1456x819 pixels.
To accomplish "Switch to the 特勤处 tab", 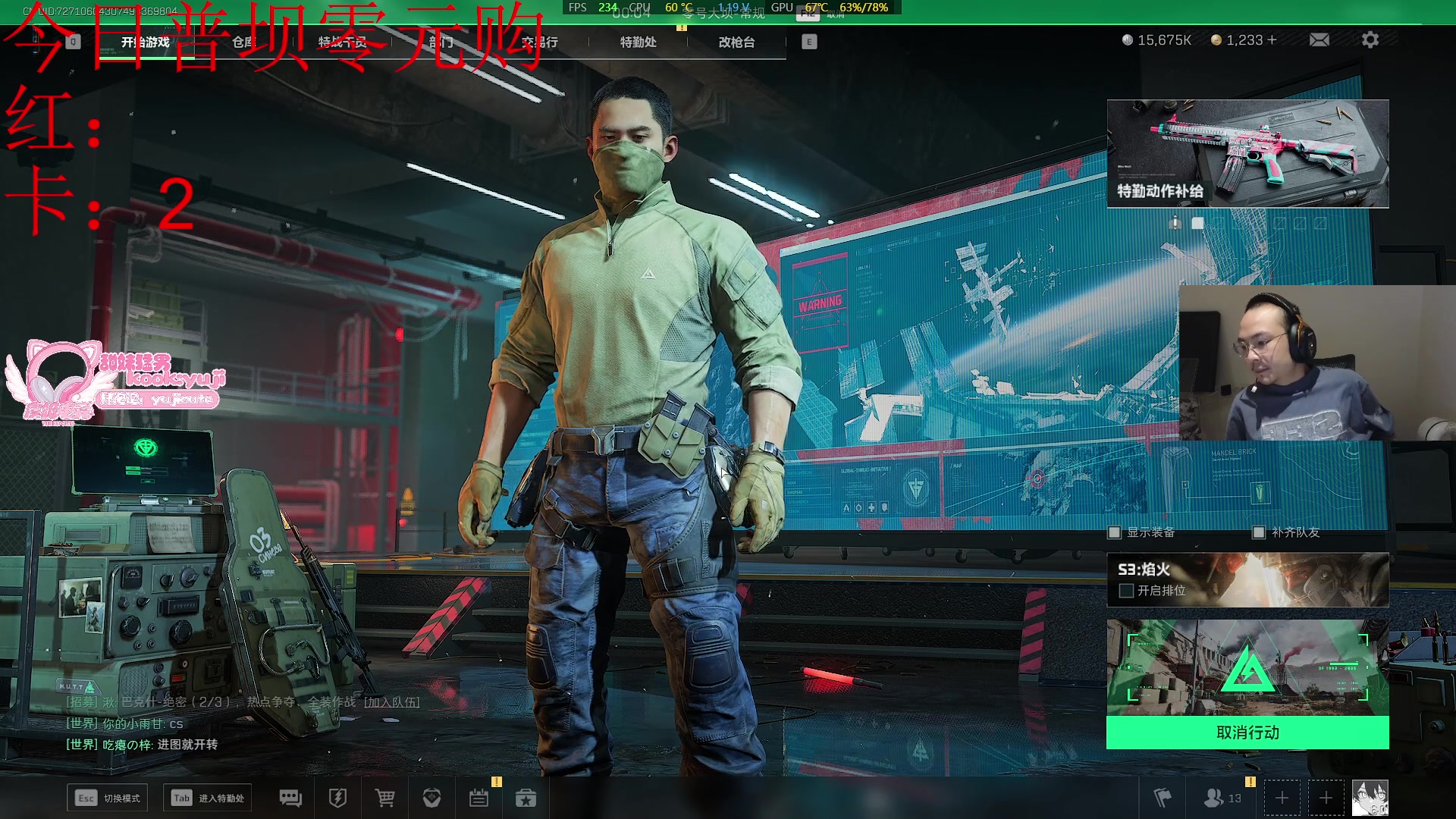I will [x=638, y=42].
